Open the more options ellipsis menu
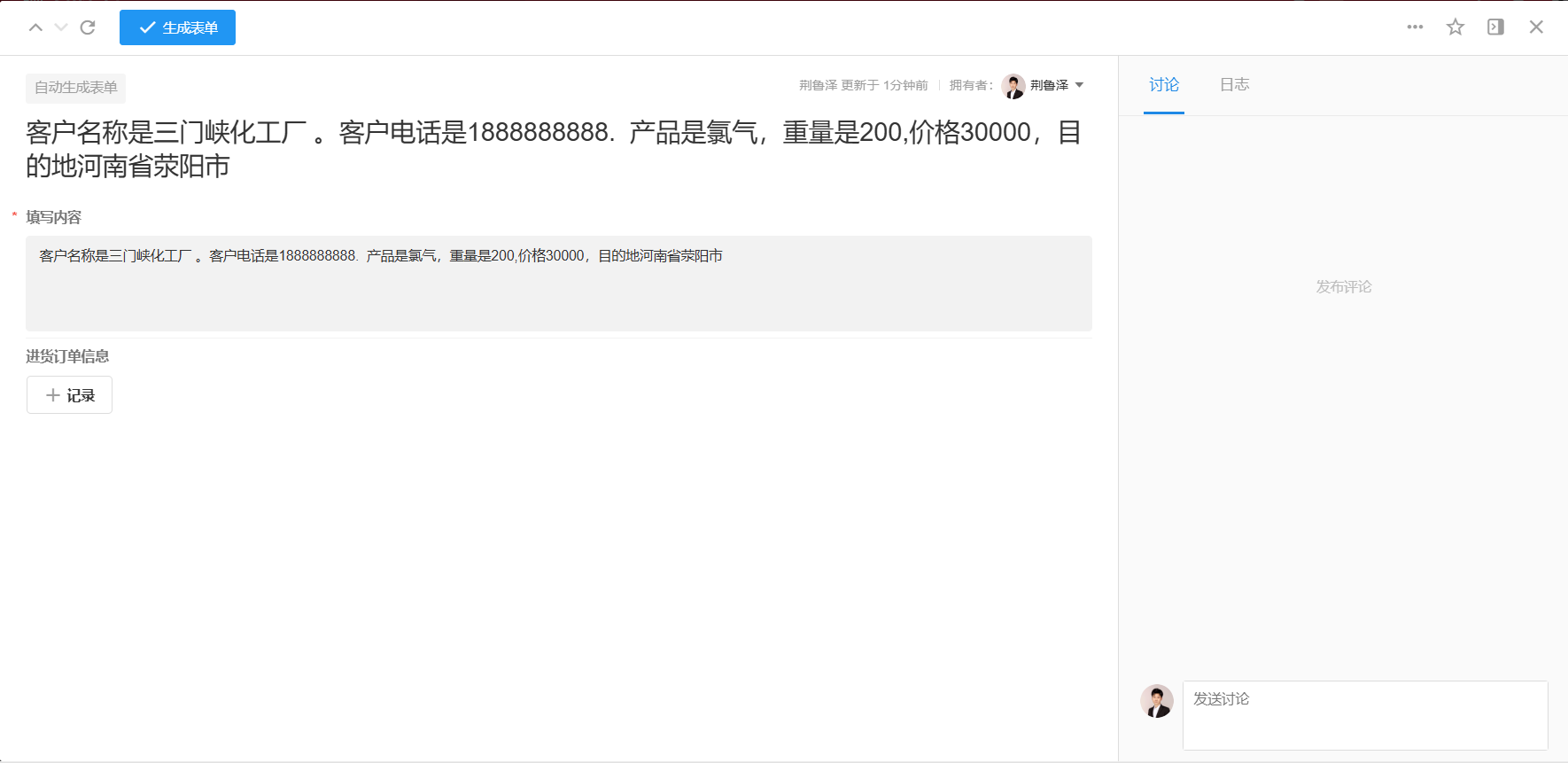The image size is (1568, 763). click(x=1415, y=27)
